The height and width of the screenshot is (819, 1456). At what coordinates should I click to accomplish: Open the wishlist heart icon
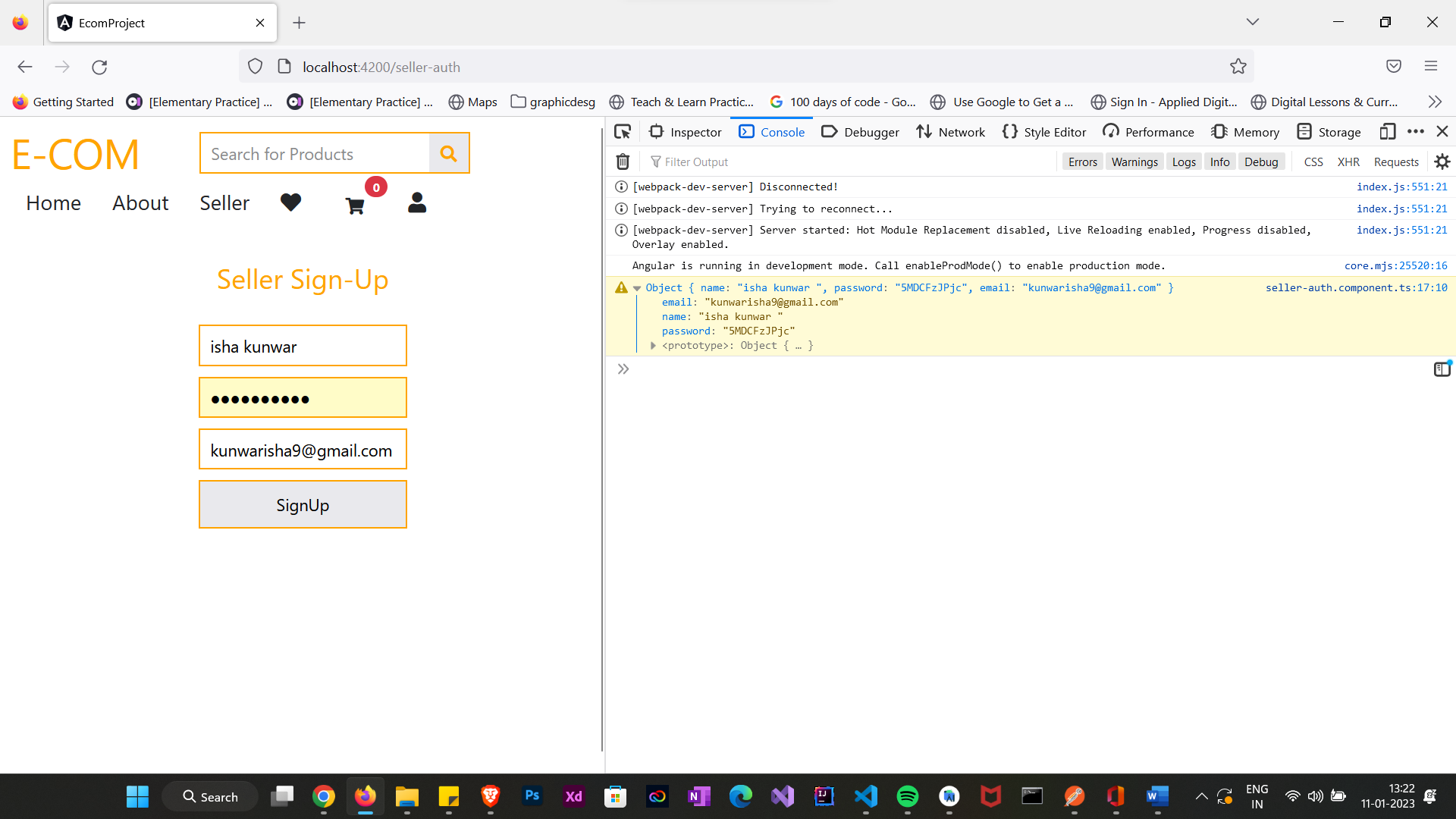coord(290,202)
